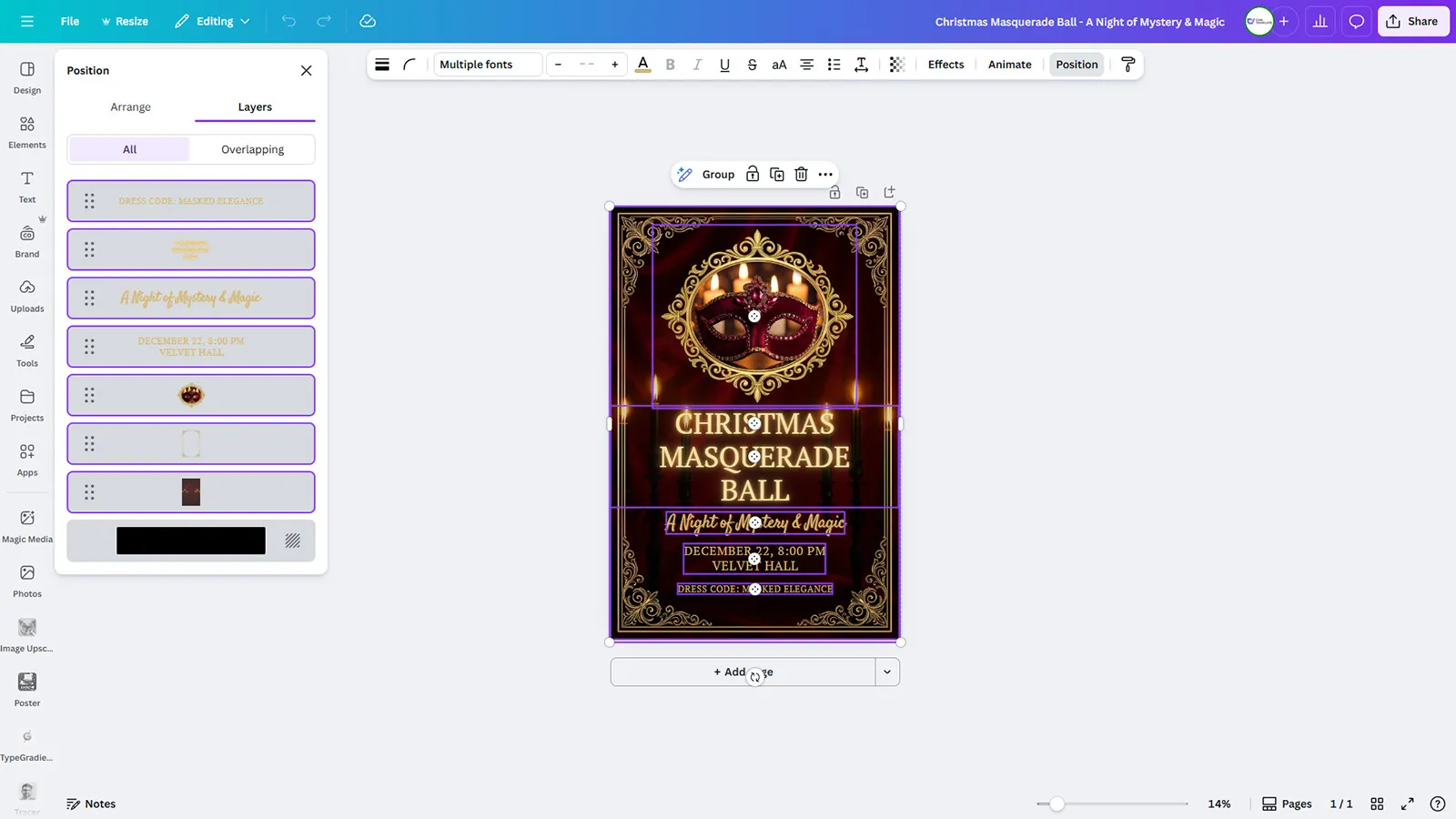Viewport: 1456px width, 819px height.
Task: Toggle underline formatting
Action: (724, 65)
